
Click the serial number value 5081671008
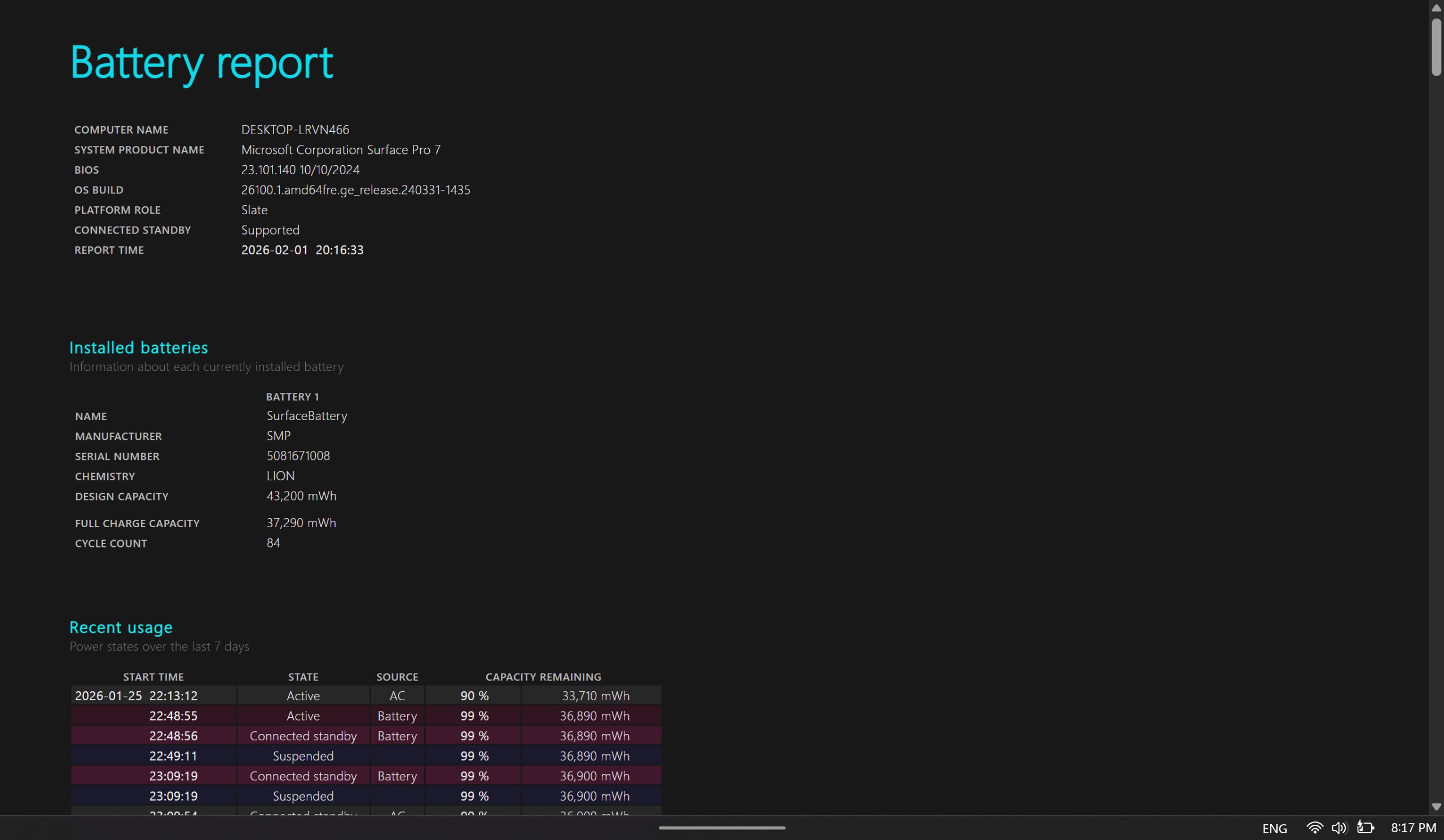click(298, 456)
